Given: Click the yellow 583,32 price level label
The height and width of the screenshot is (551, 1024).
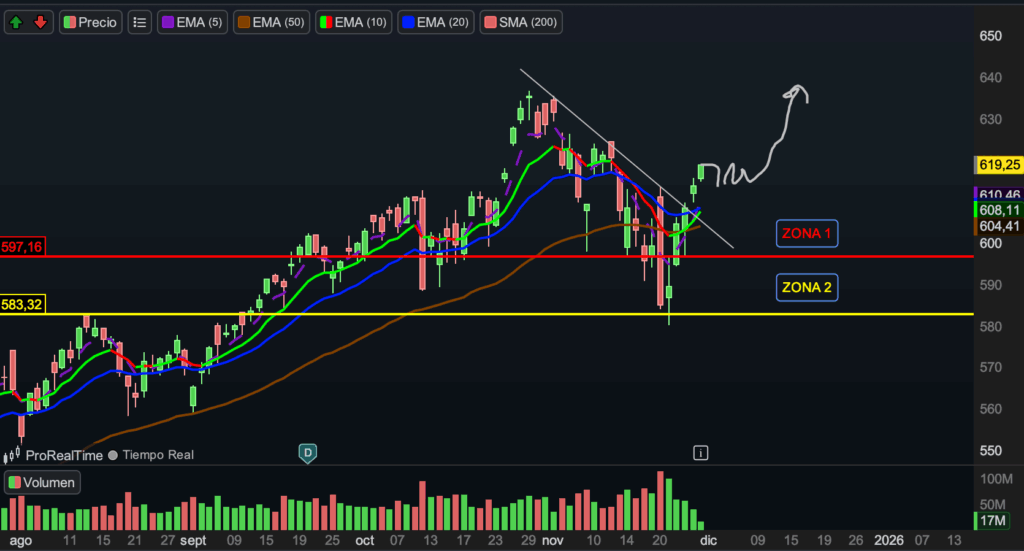Looking at the screenshot, I should pos(23,304).
